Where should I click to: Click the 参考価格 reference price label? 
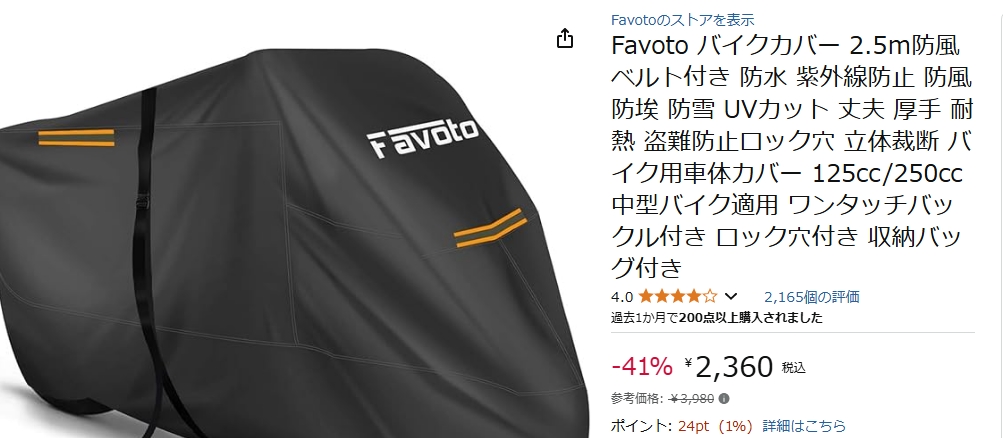pos(637,398)
